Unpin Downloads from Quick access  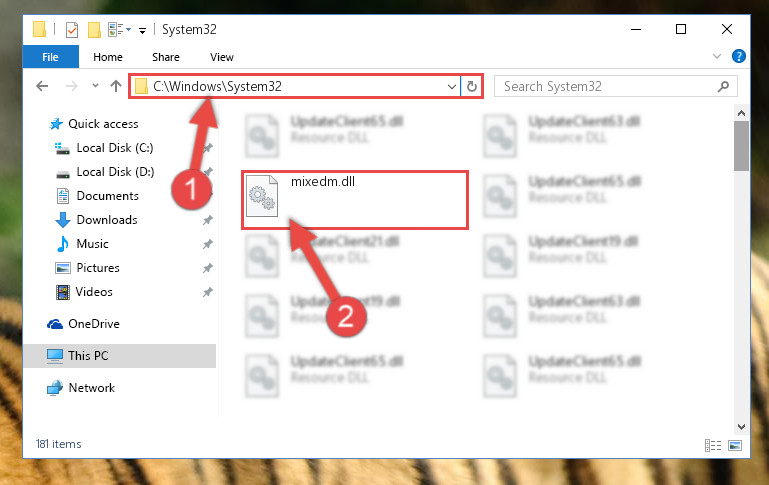coord(208,220)
